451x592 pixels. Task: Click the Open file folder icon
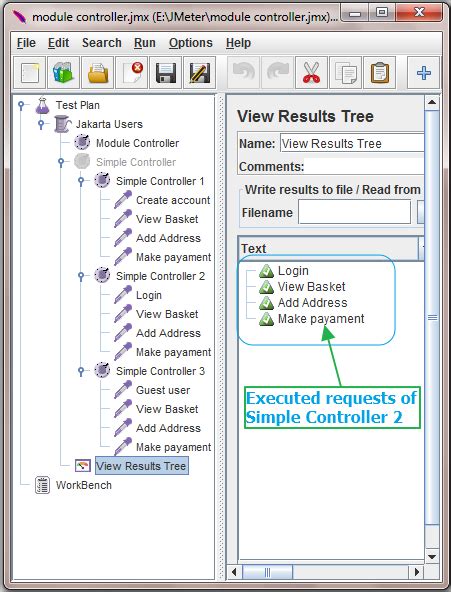point(97,73)
